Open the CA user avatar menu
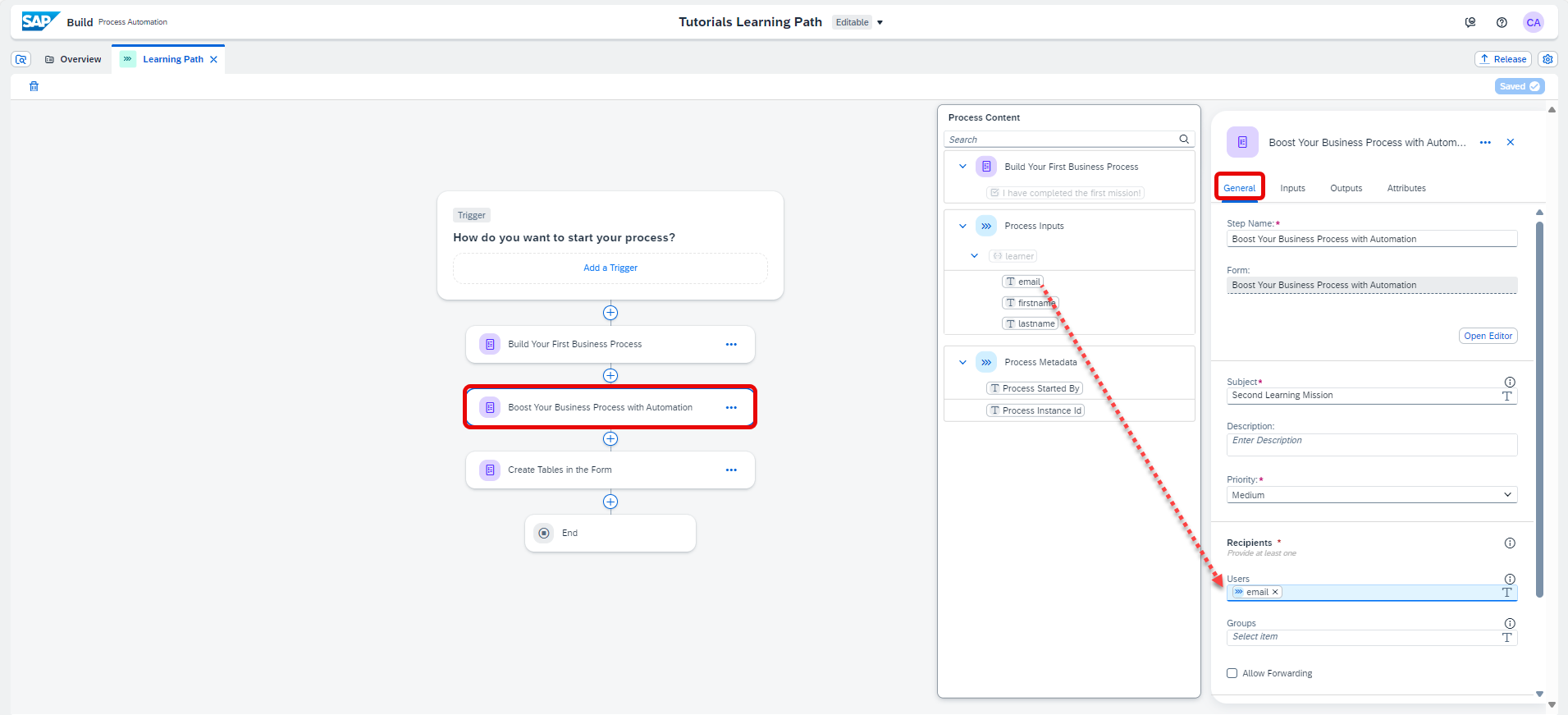Screen dimensions: 1568x715 (1533, 22)
